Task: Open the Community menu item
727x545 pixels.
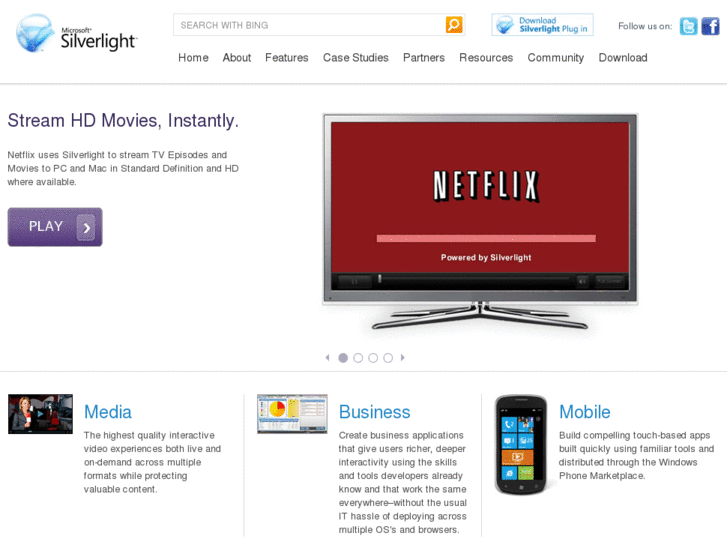Action: point(555,58)
